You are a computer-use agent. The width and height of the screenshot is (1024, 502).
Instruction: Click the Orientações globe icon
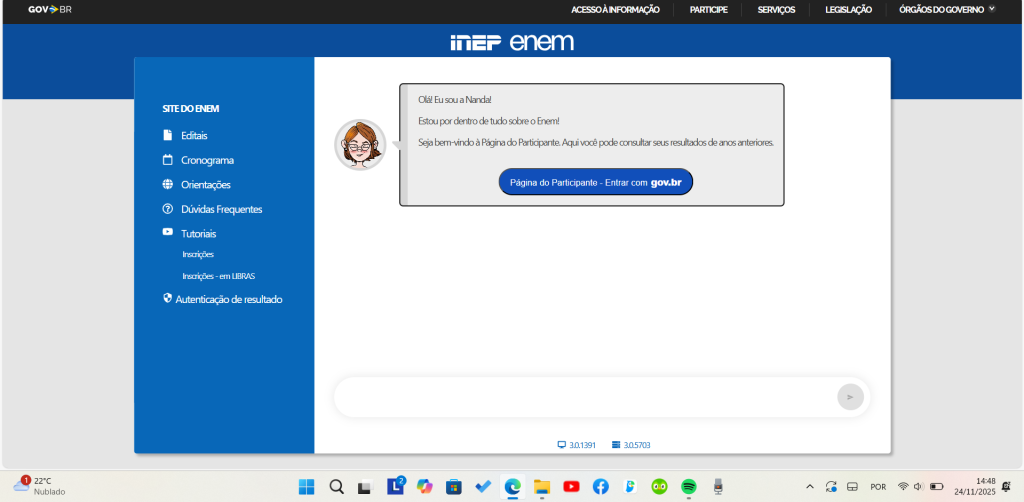point(168,185)
